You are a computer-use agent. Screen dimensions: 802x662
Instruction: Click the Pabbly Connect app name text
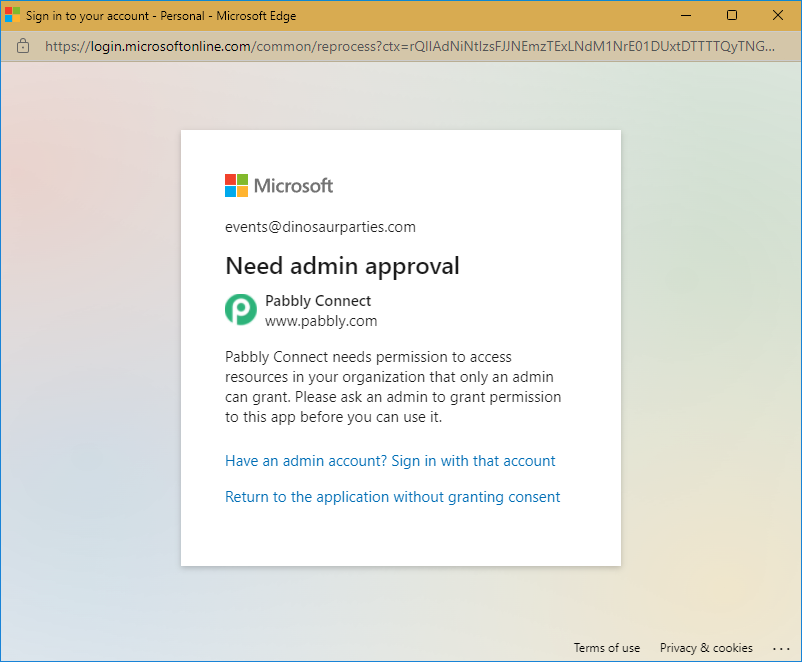pos(318,301)
